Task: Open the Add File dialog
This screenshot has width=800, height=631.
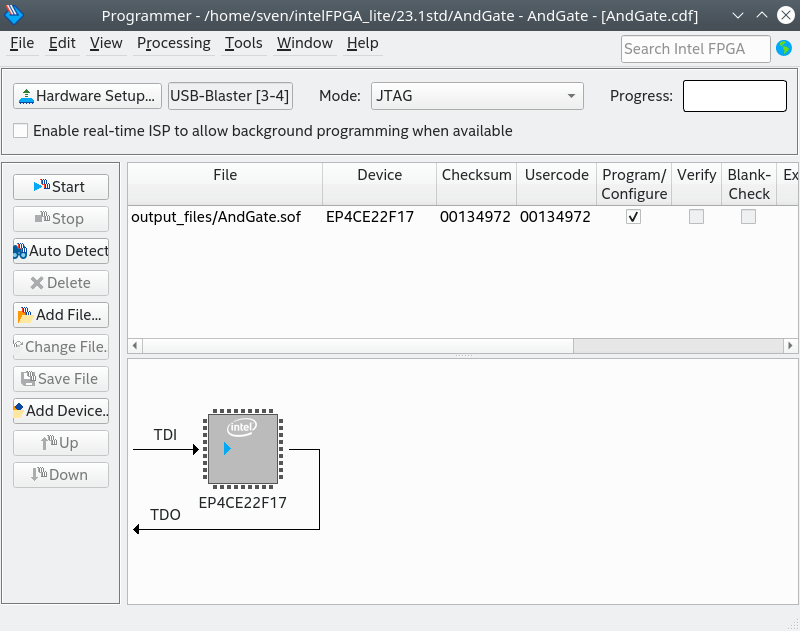Action: 61,315
